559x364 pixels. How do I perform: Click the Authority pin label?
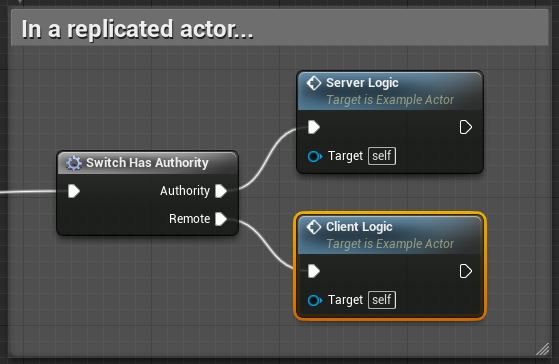[x=185, y=191]
